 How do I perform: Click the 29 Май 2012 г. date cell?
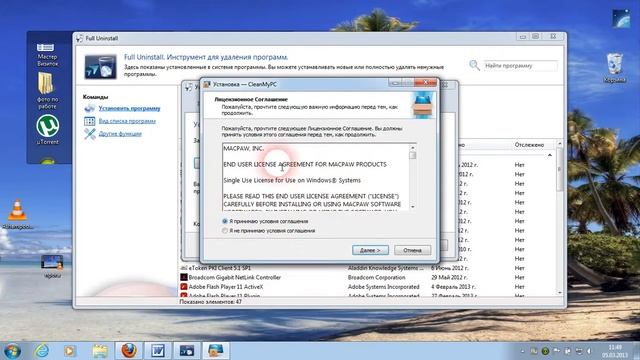coord(450,278)
